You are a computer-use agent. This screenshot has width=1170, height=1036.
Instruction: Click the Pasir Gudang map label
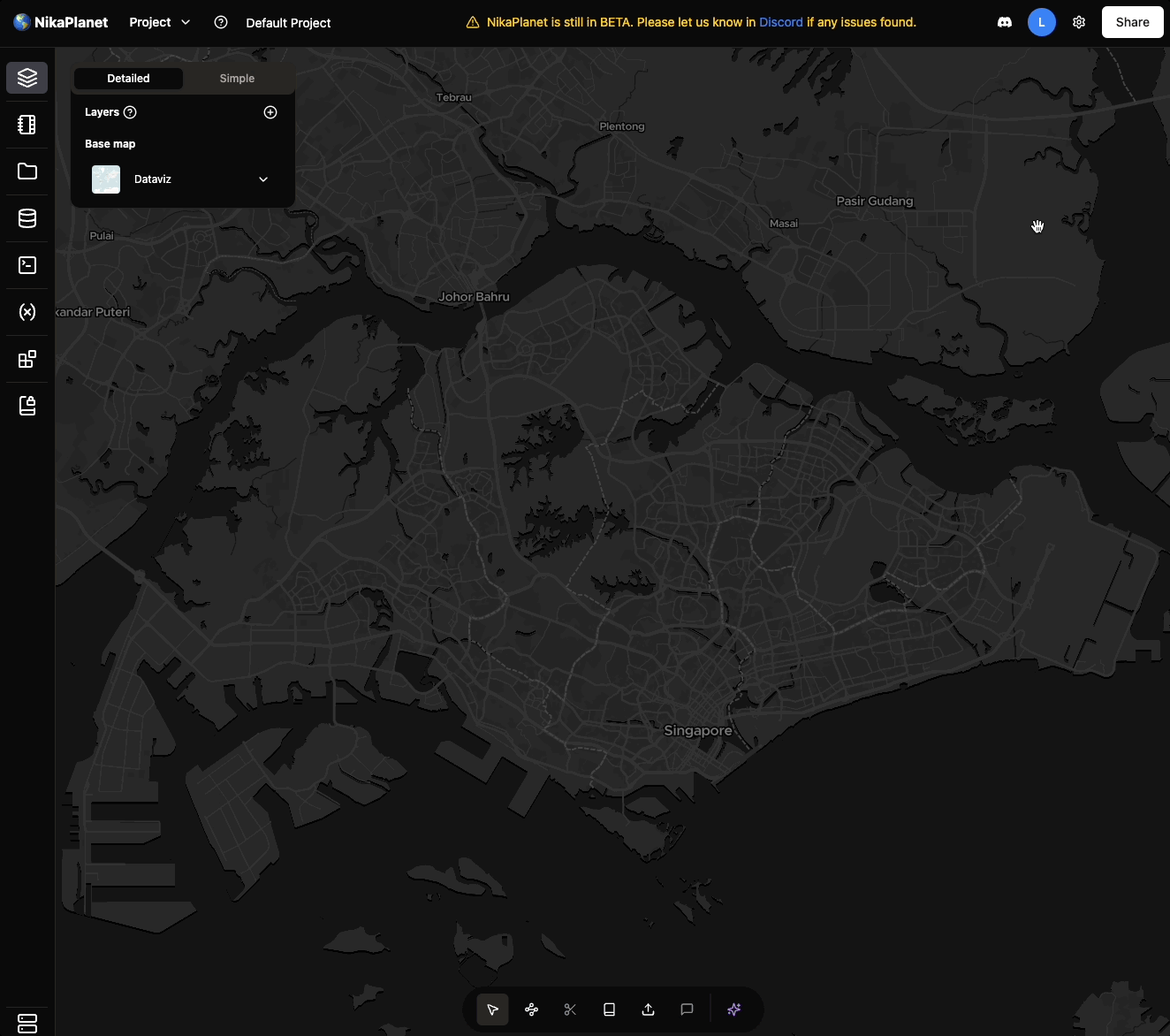pyautogui.click(x=875, y=202)
